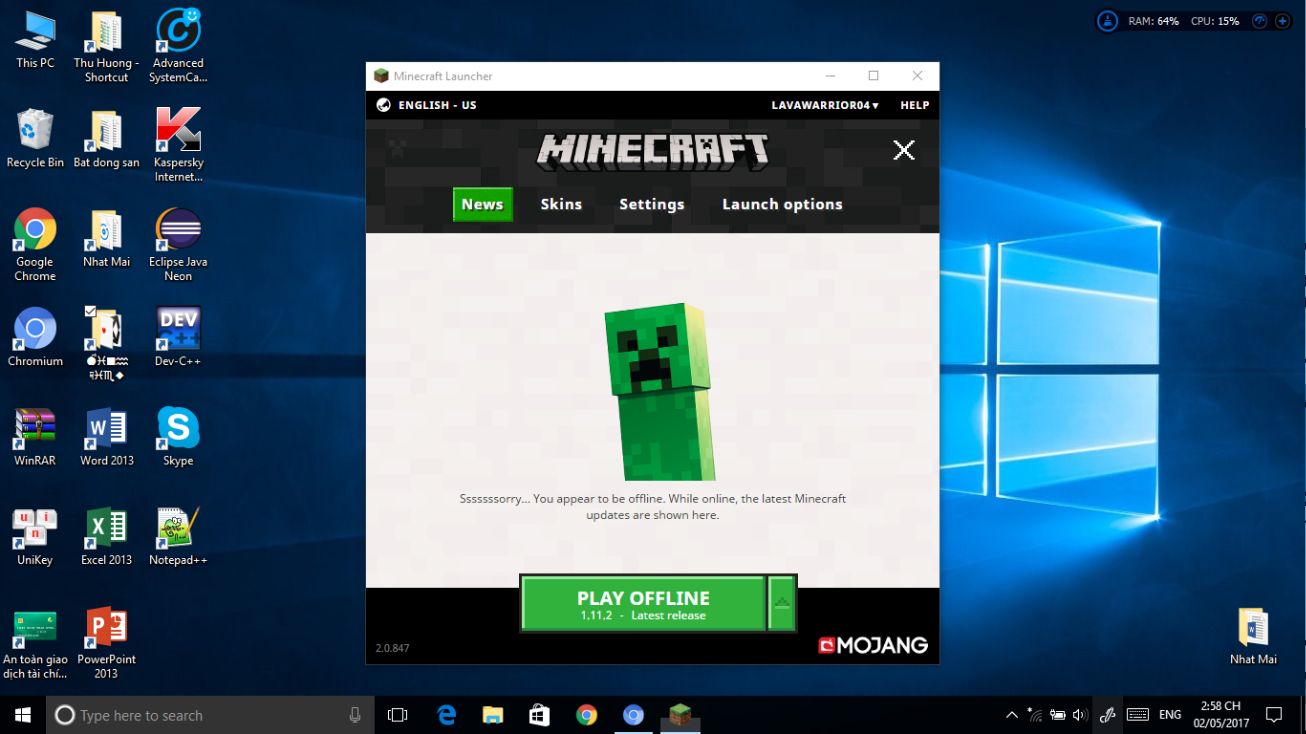Screen dimensions: 1306x734
Task: Select the Thu Huong shortcut folder
Action: [106, 47]
